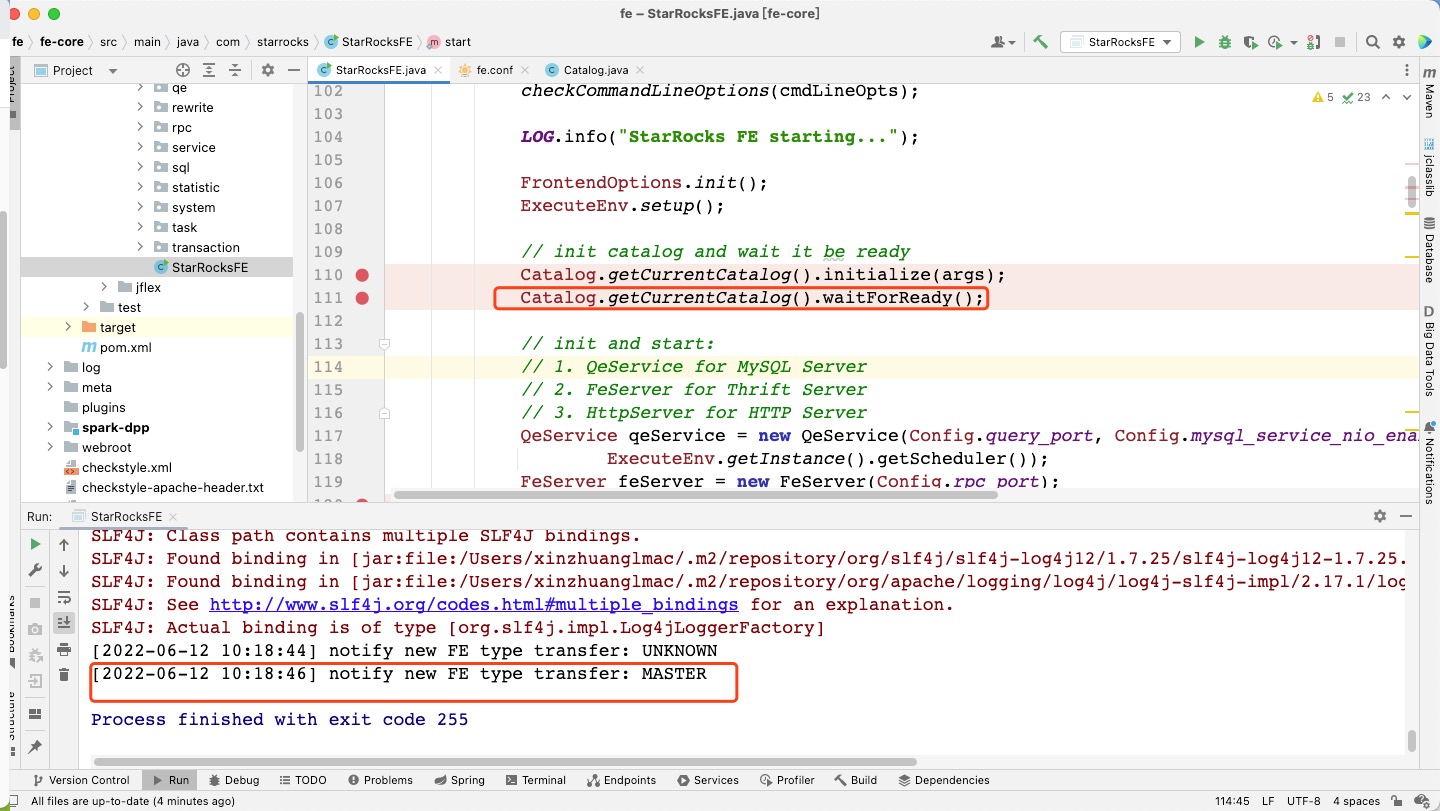Expand the webroot folder
Viewport: 1440px width, 811px height.
tap(50, 447)
